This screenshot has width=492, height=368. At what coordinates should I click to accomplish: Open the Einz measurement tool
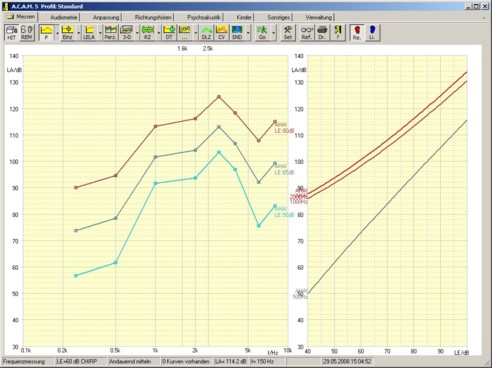point(68,33)
